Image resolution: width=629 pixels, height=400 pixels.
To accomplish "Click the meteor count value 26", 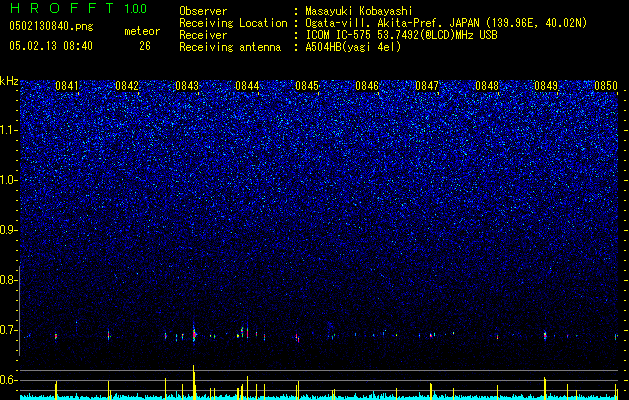I will point(145,46).
